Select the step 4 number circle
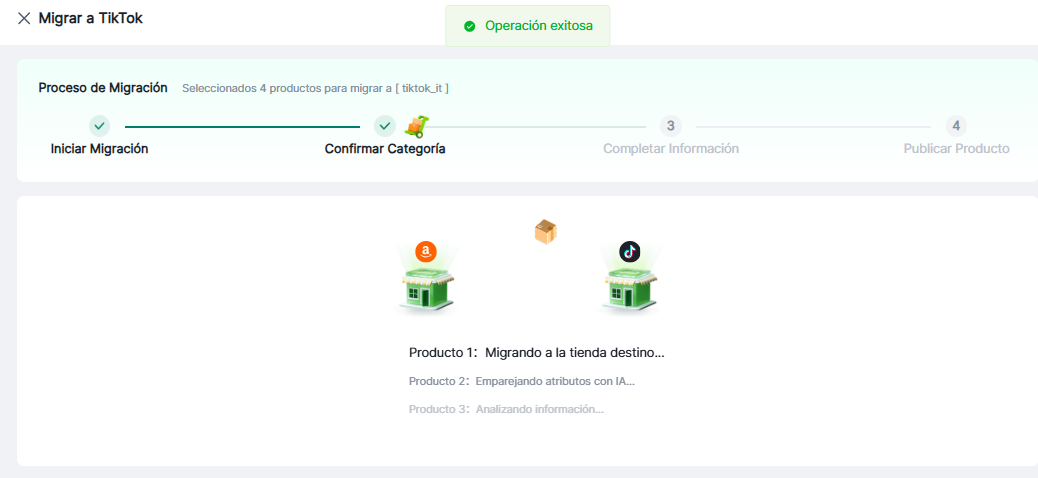The height and width of the screenshot is (478, 1038). tap(956, 126)
